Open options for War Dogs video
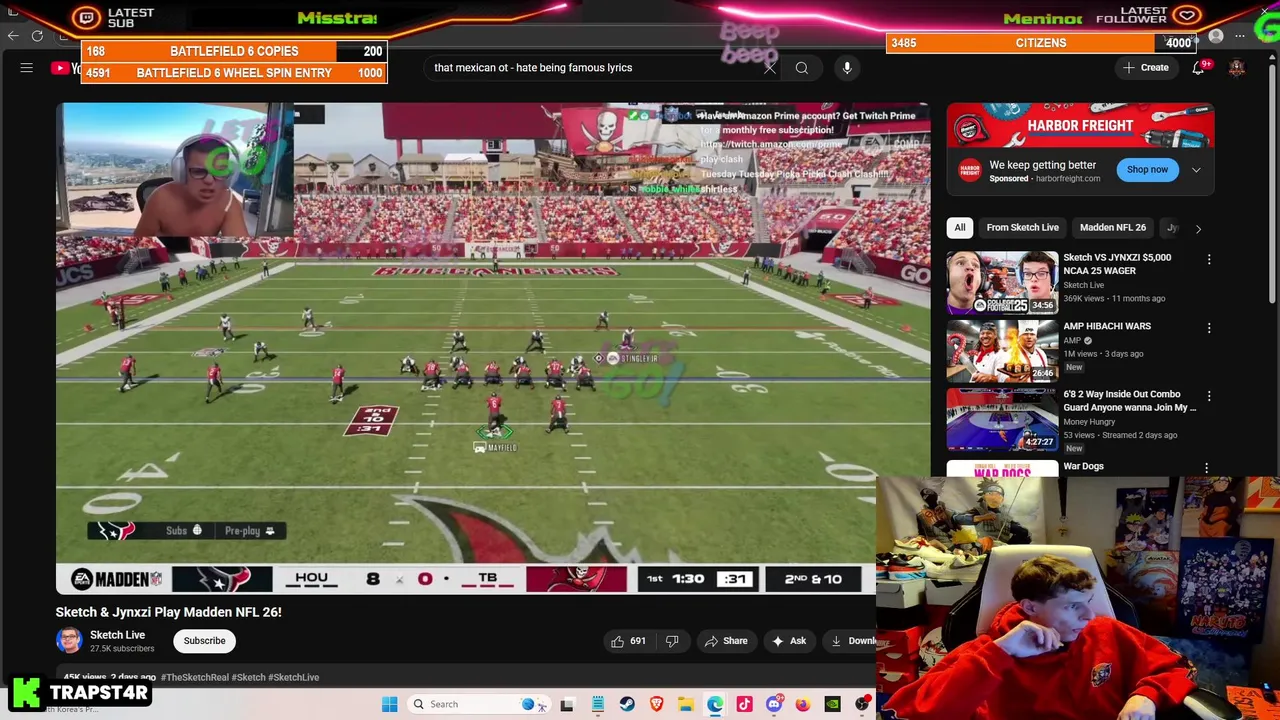The image size is (1280, 720). tap(1206, 468)
